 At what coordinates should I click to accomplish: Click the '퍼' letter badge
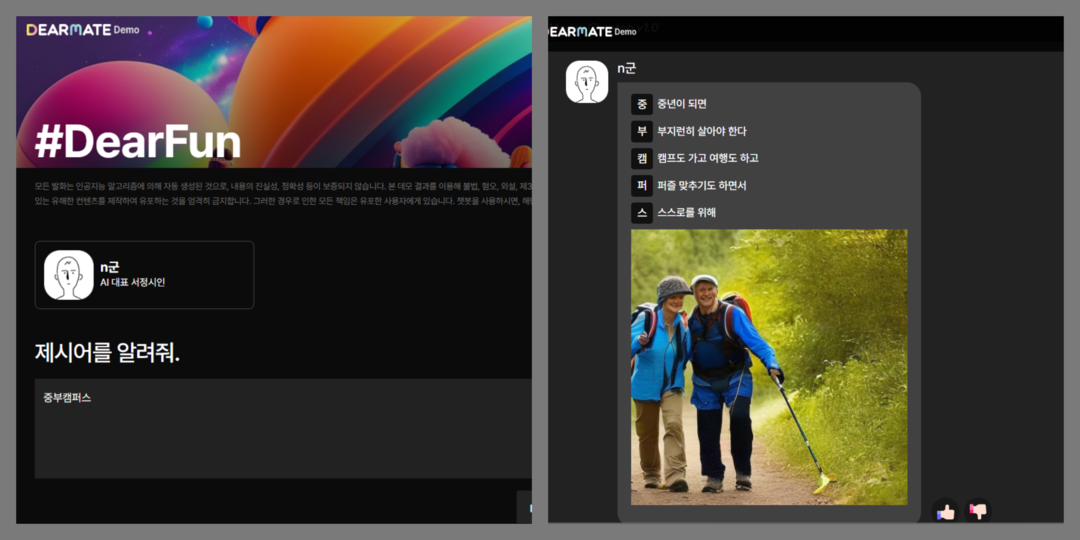pyautogui.click(x=641, y=185)
